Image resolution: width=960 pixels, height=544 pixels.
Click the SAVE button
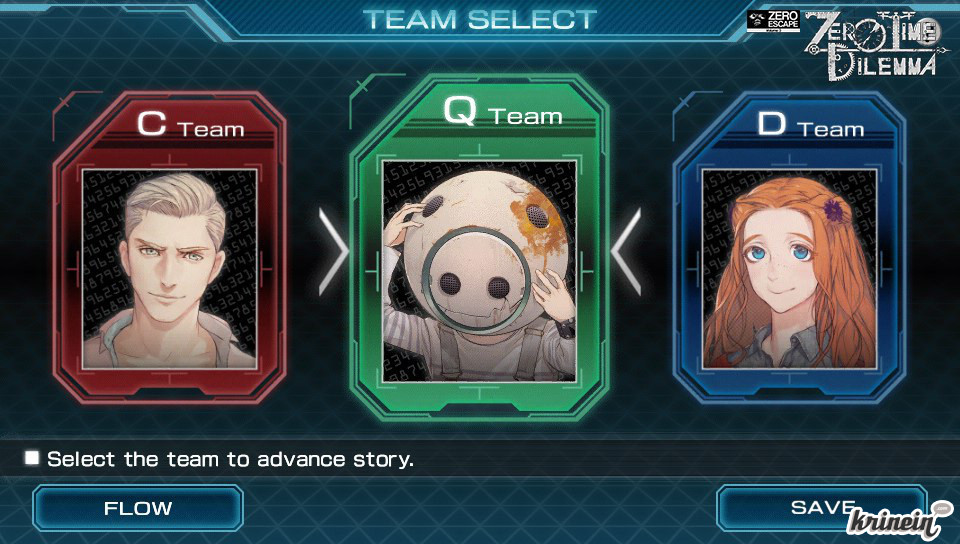[x=821, y=508]
